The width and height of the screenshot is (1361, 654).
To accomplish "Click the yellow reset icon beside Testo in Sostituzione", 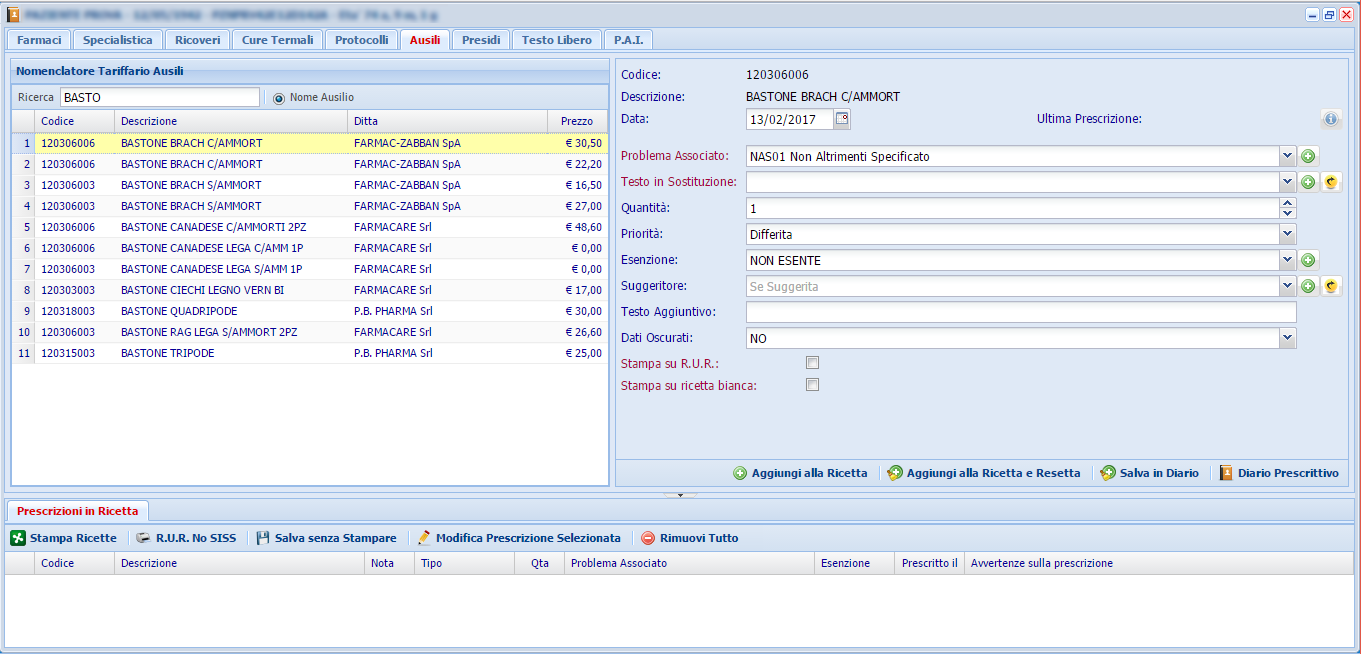I will (1331, 182).
